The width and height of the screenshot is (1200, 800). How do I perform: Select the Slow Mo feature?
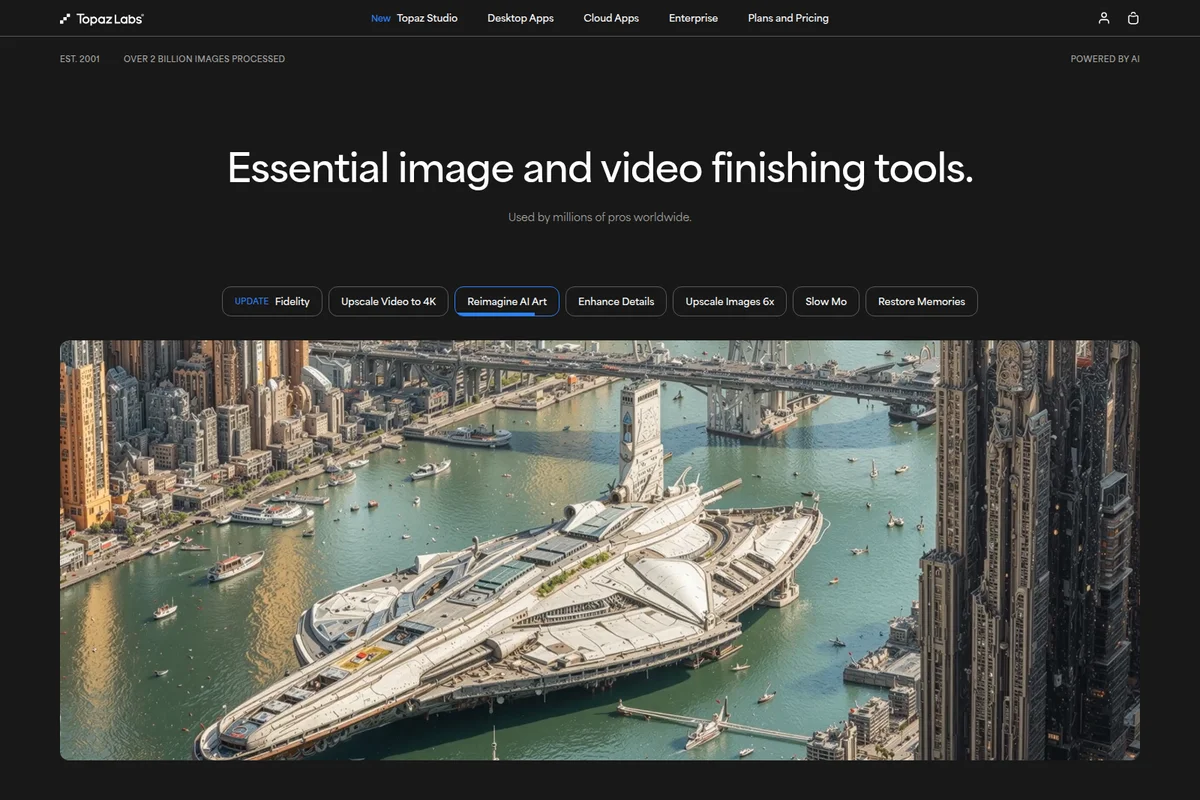coord(825,301)
